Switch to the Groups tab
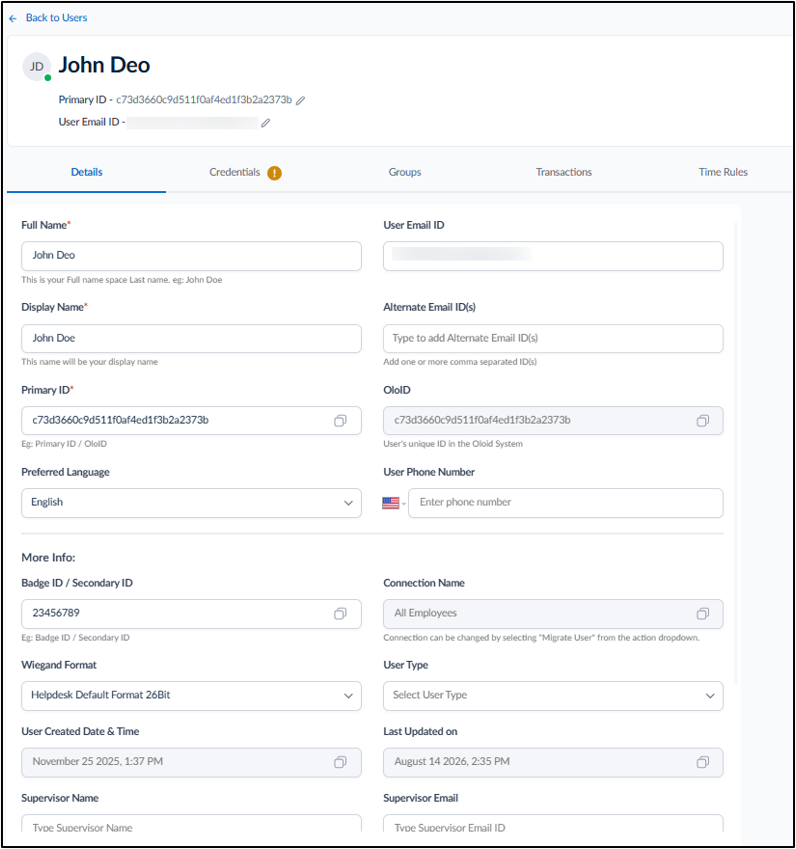The width and height of the screenshot is (796, 849). tap(404, 172)
